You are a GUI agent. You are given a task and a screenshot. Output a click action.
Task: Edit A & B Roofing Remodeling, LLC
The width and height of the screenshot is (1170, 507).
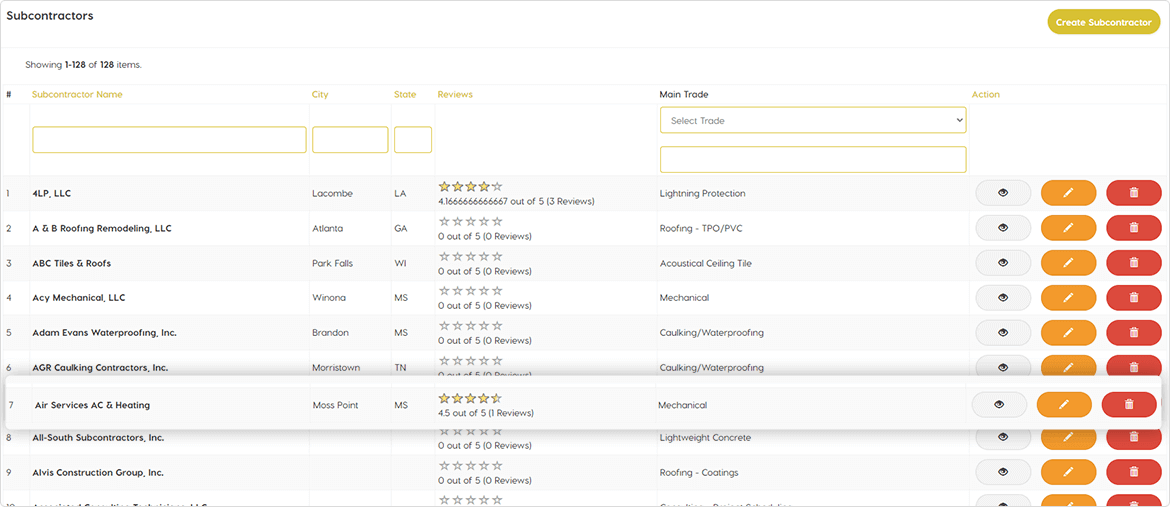tap(1068, 228)
